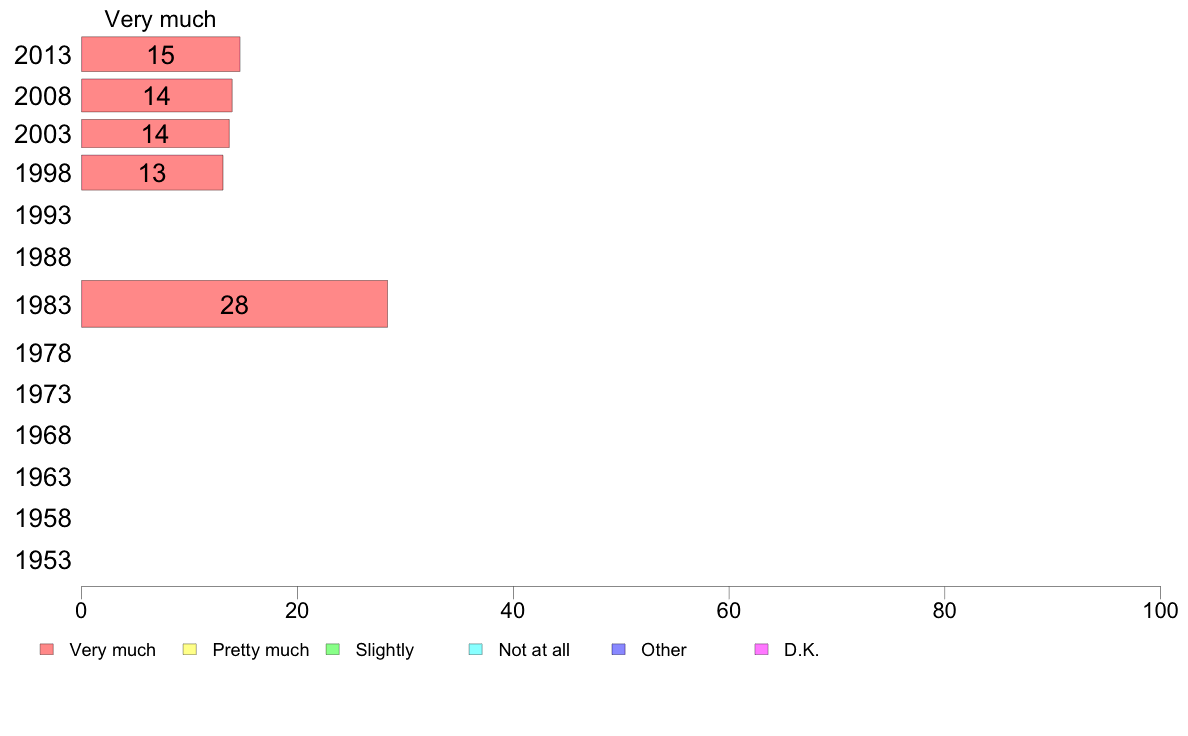Click the cyan Not at all legend swatch
The height and width of the screenshot is (736, 1188).
click(x=476, y=650)
